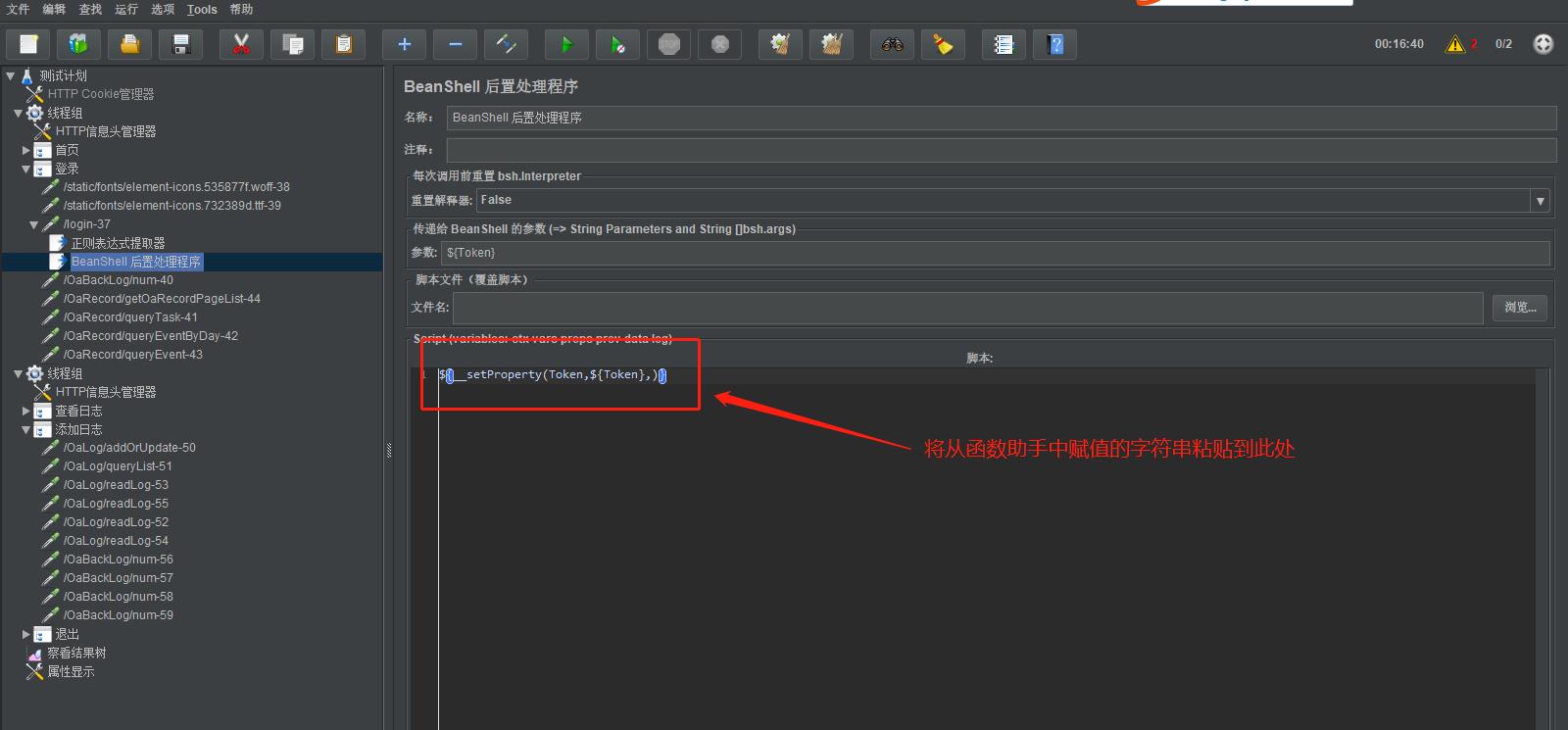The image size is (1568, 730).
Task: Open the 文件 menu
Action: (18, 9)
